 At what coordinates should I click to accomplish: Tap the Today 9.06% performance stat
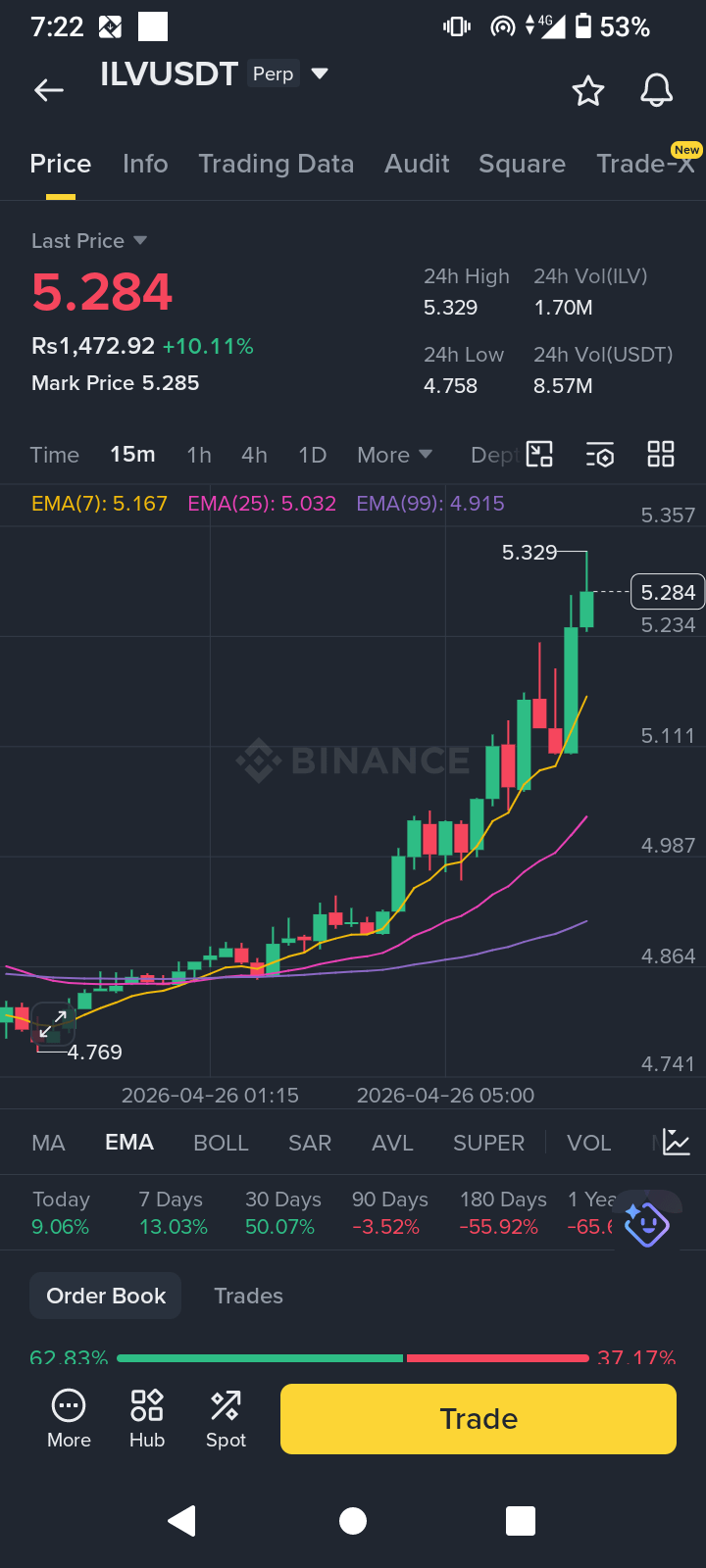click(x=61, y=1212)
